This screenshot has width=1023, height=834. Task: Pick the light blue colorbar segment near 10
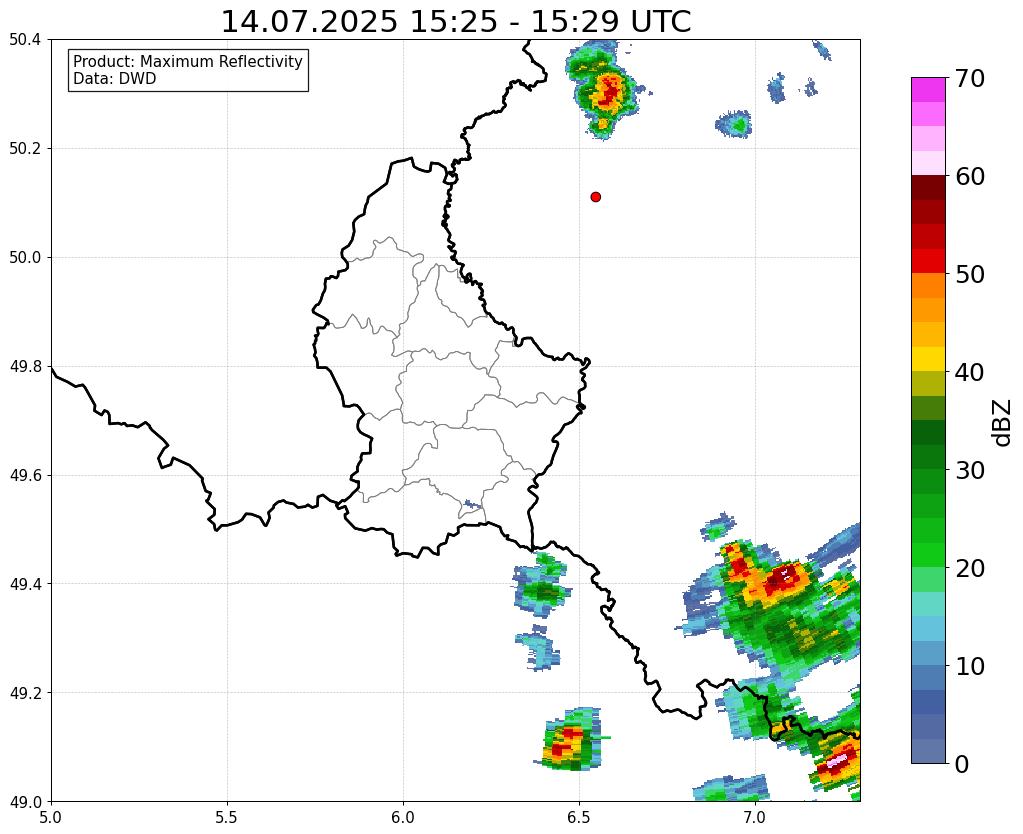928,653
